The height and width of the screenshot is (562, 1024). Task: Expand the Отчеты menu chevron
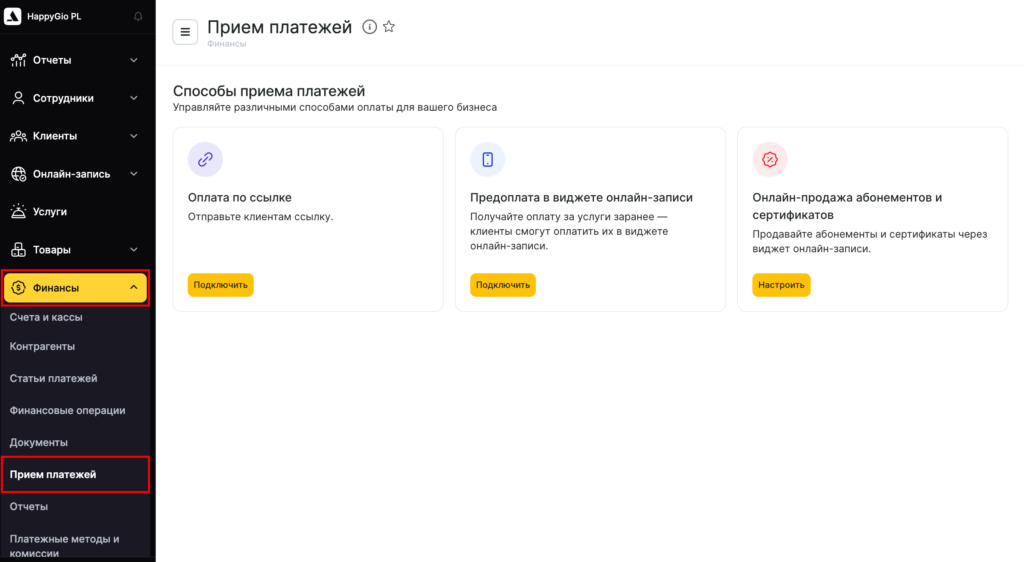134,60
